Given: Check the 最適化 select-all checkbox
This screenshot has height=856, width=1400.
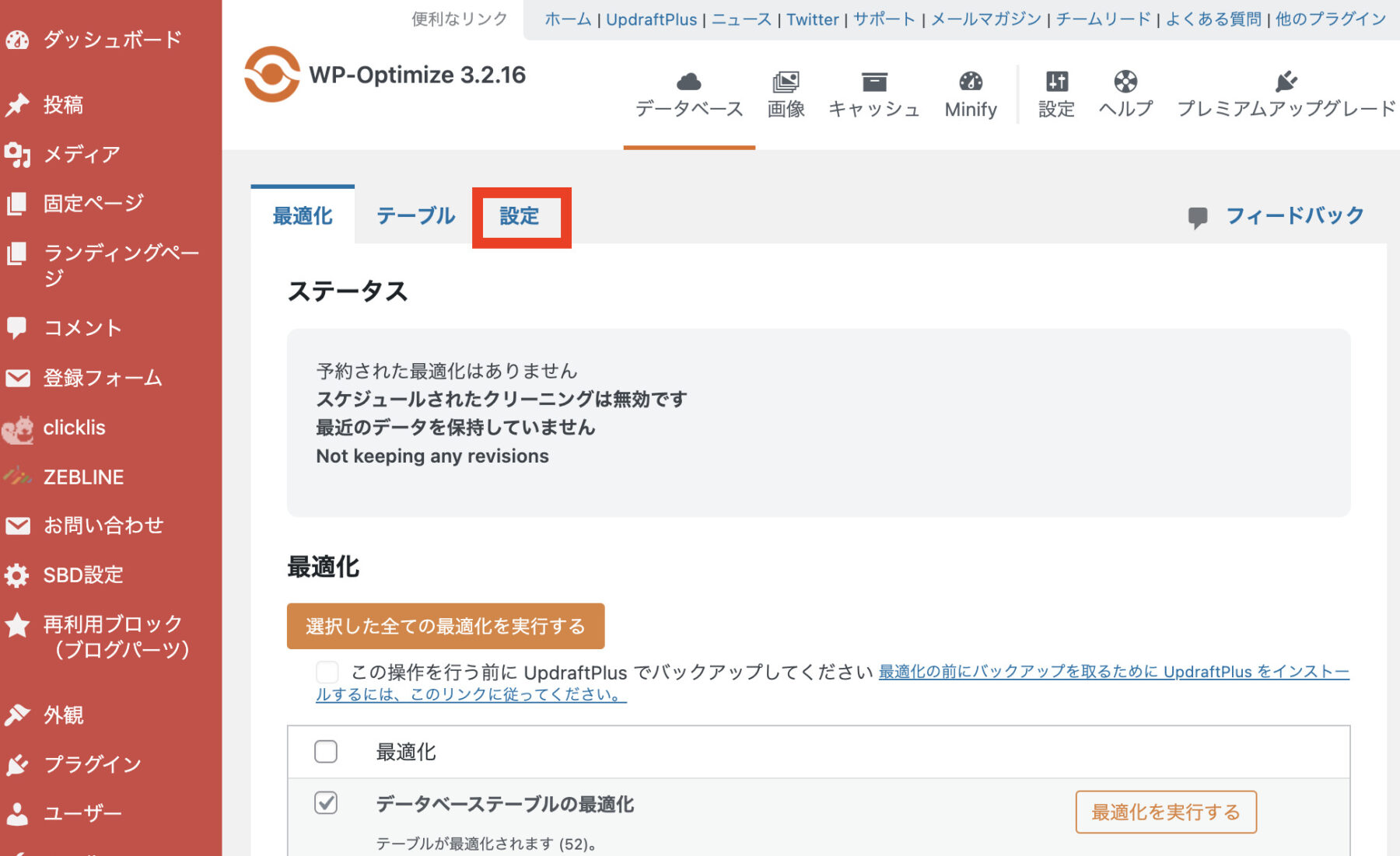Looking at the screenshot, I should click(x=327, y=751).
